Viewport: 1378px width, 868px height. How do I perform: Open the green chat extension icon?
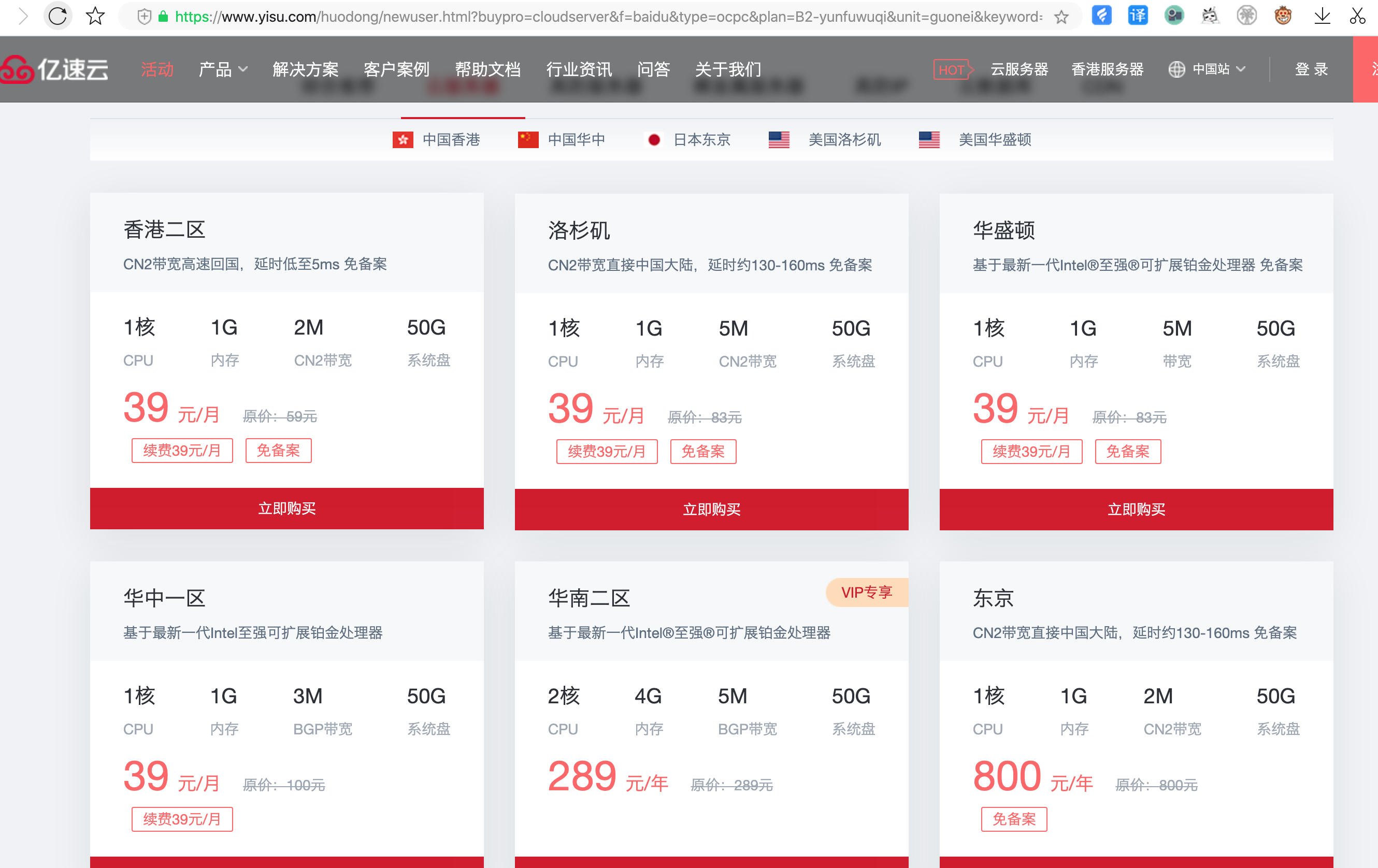[1174, 15]
